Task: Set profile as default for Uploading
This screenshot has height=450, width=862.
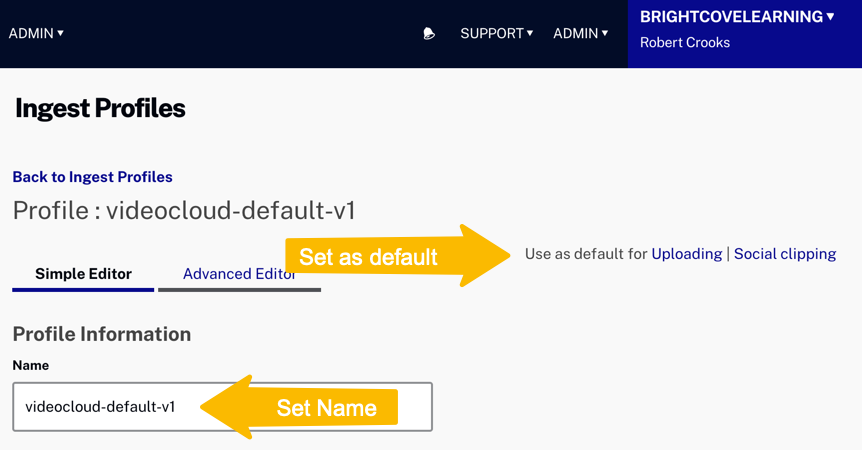Action: [686, 254]
